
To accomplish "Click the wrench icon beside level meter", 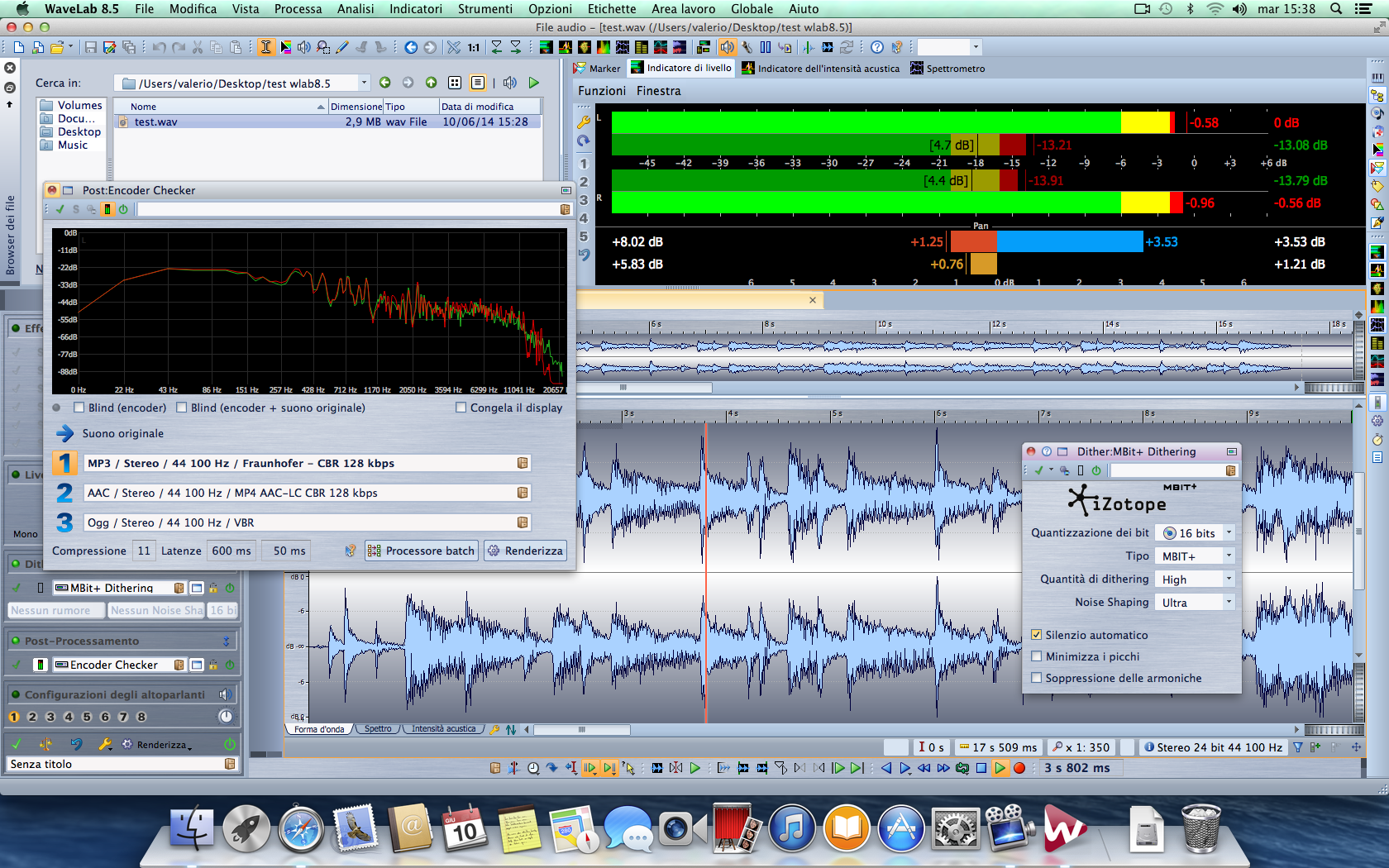I will (x=584, y=122).
